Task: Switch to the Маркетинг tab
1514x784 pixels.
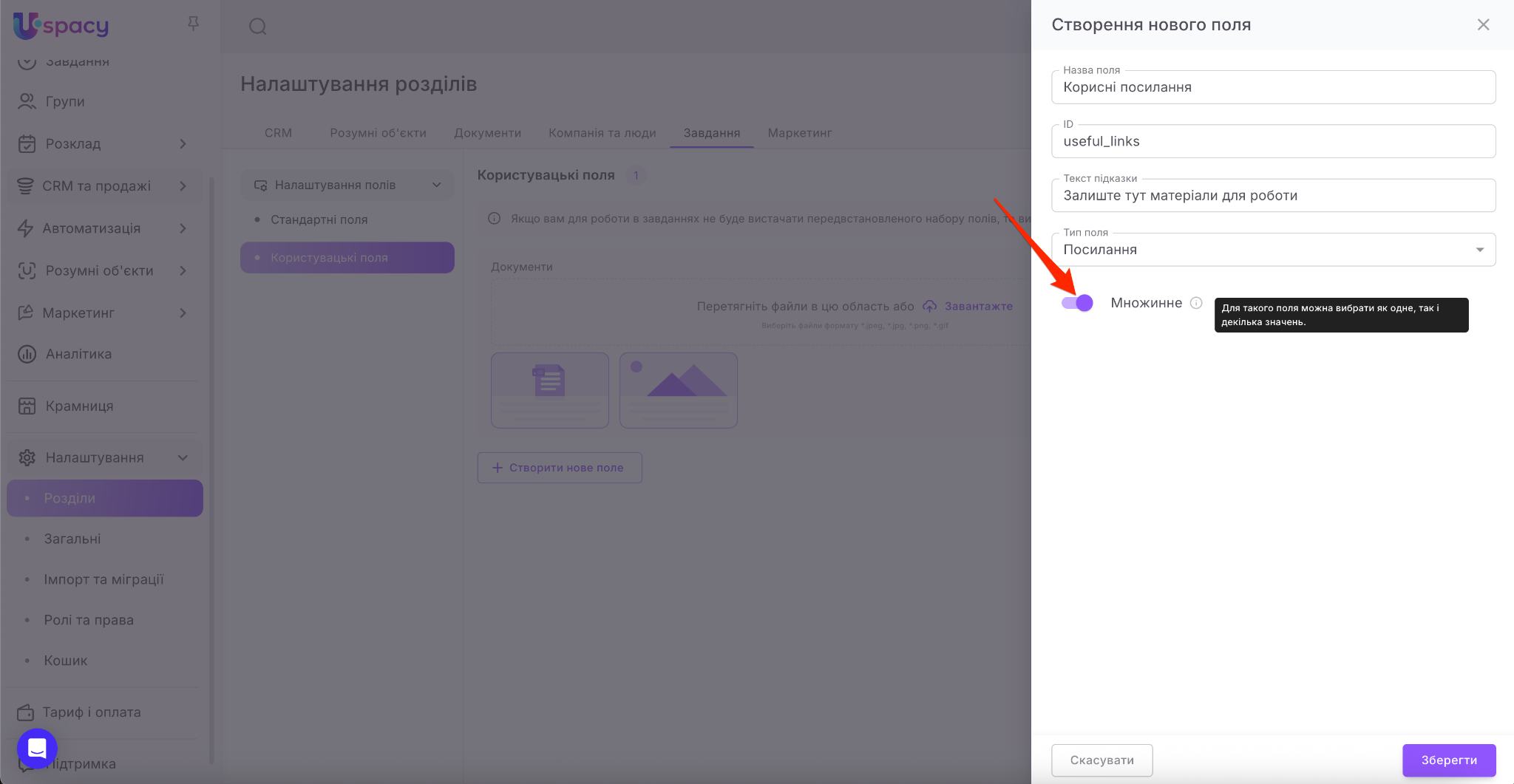Action: pyautogui.click(x=799, y=133)
